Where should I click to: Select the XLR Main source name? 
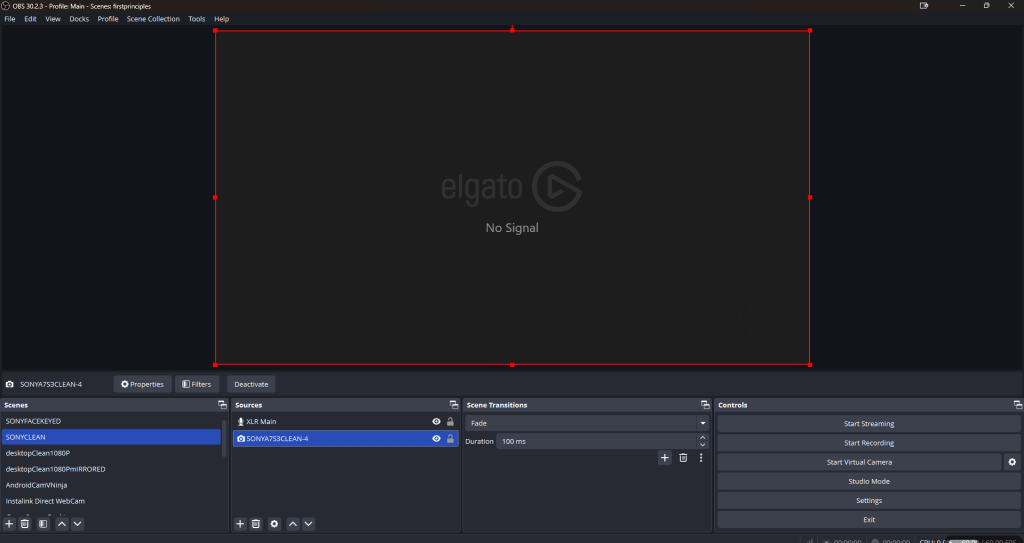[x=261, y=421]
